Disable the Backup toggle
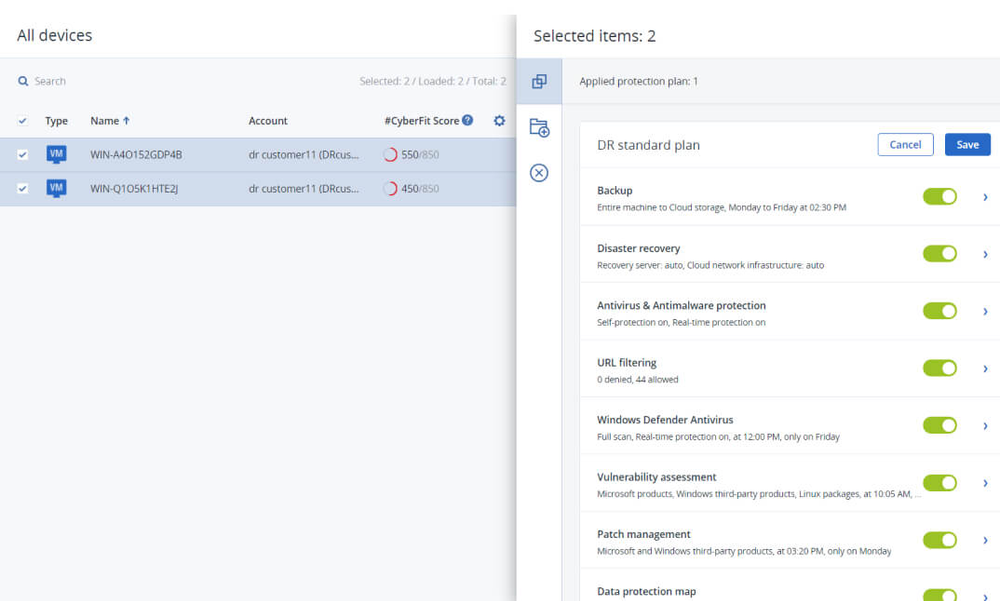Image resolution: width=1000 pixels, height=601 pixels. 940,196
